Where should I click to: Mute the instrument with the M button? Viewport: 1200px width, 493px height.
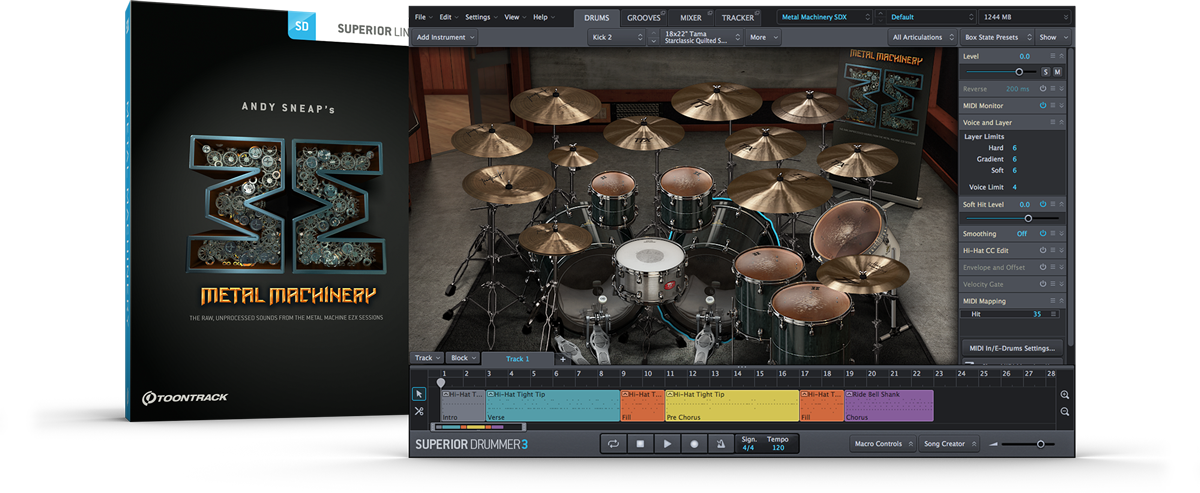coord(1057,72)
